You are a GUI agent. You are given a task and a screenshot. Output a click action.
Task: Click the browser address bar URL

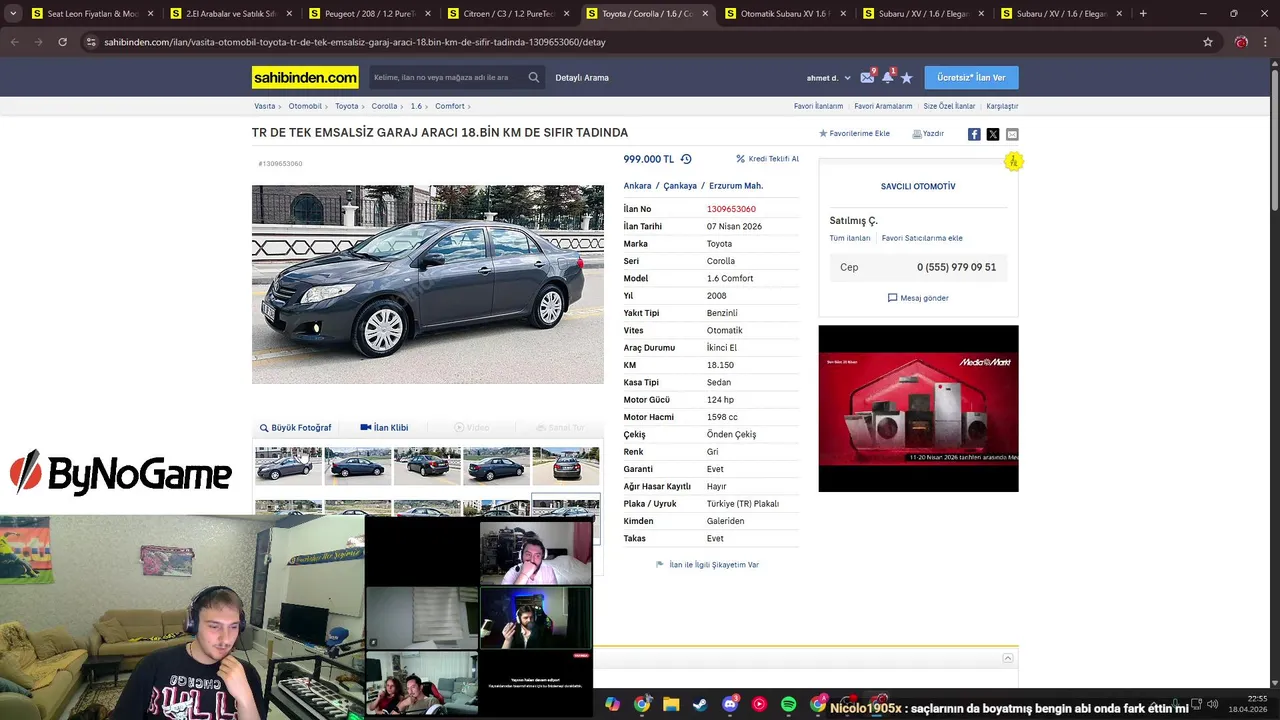(354, 42)
